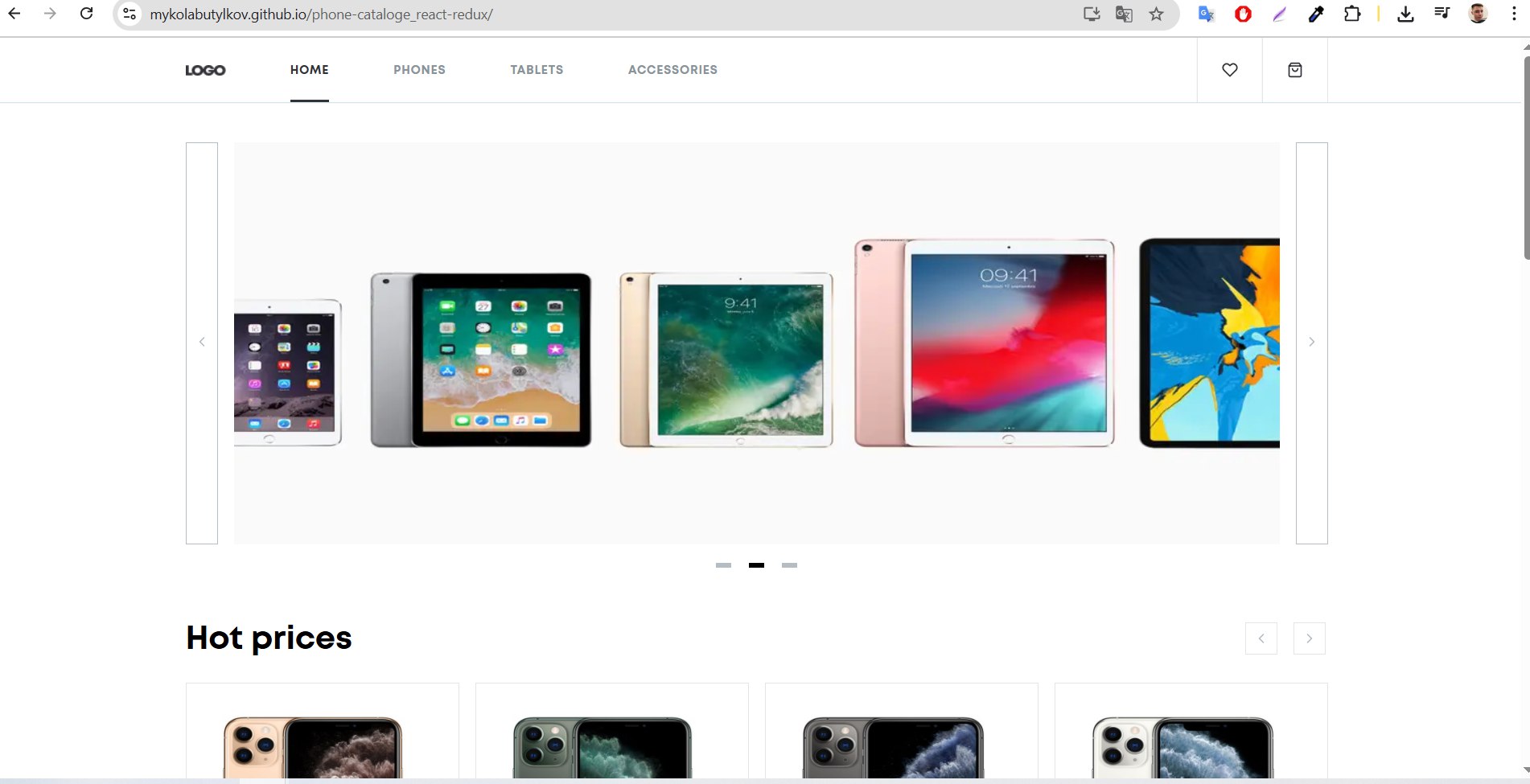Reload the page in browser
Image resolution: width=1530 pixels, height=784 pixels.
[87, 14]
